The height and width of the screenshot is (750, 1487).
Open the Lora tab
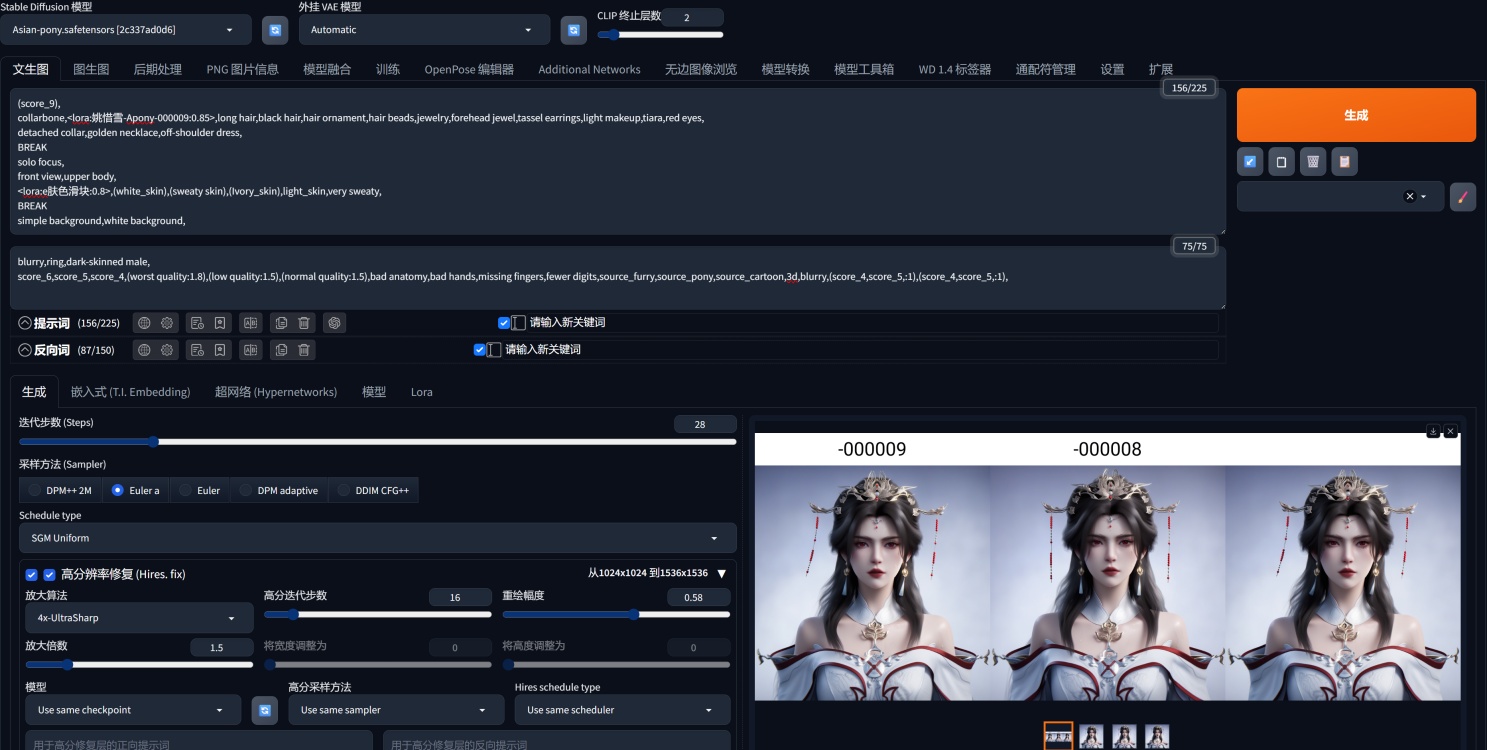pos(421,392)
